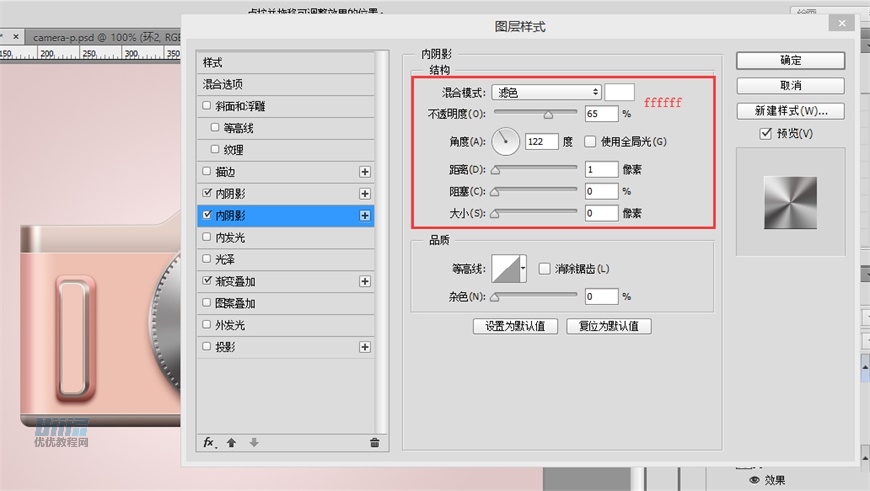This screenshot has height=491, width=870.
Task: Enable 斜面和浮雕 checkbox
Action: click(x=207, y=105)
